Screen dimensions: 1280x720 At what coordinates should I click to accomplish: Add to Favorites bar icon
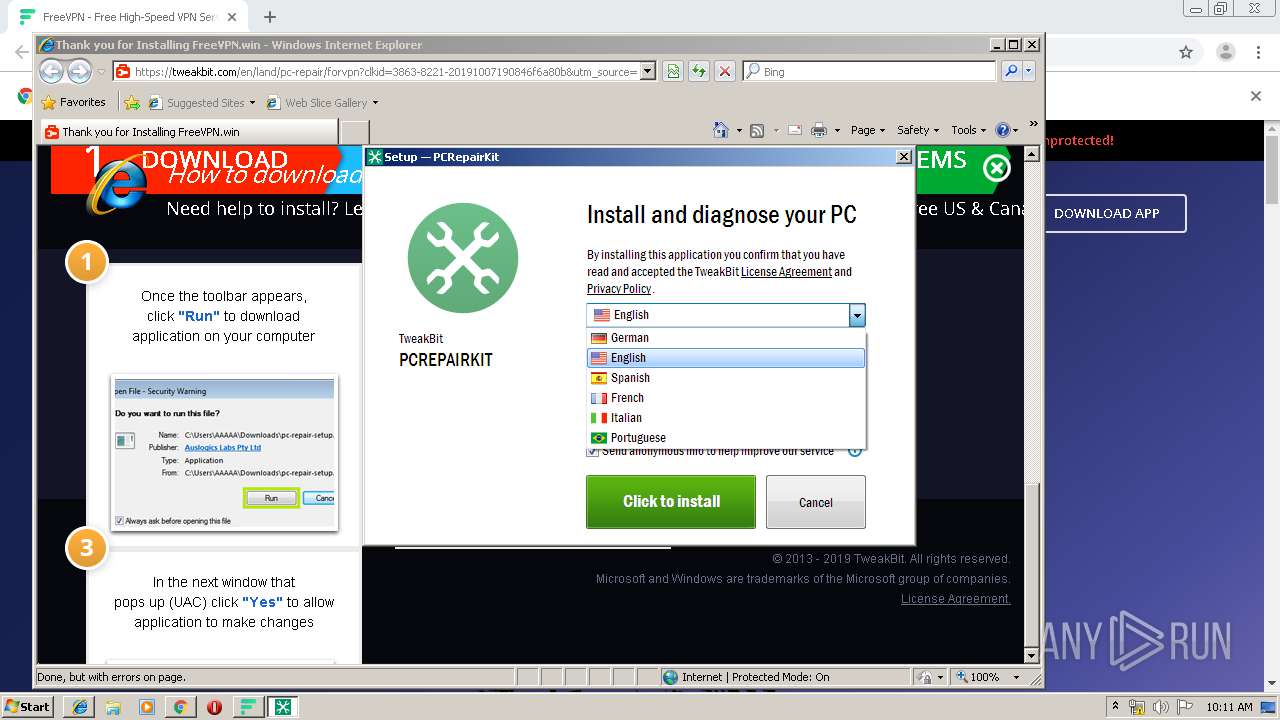(x=132, y=102)
